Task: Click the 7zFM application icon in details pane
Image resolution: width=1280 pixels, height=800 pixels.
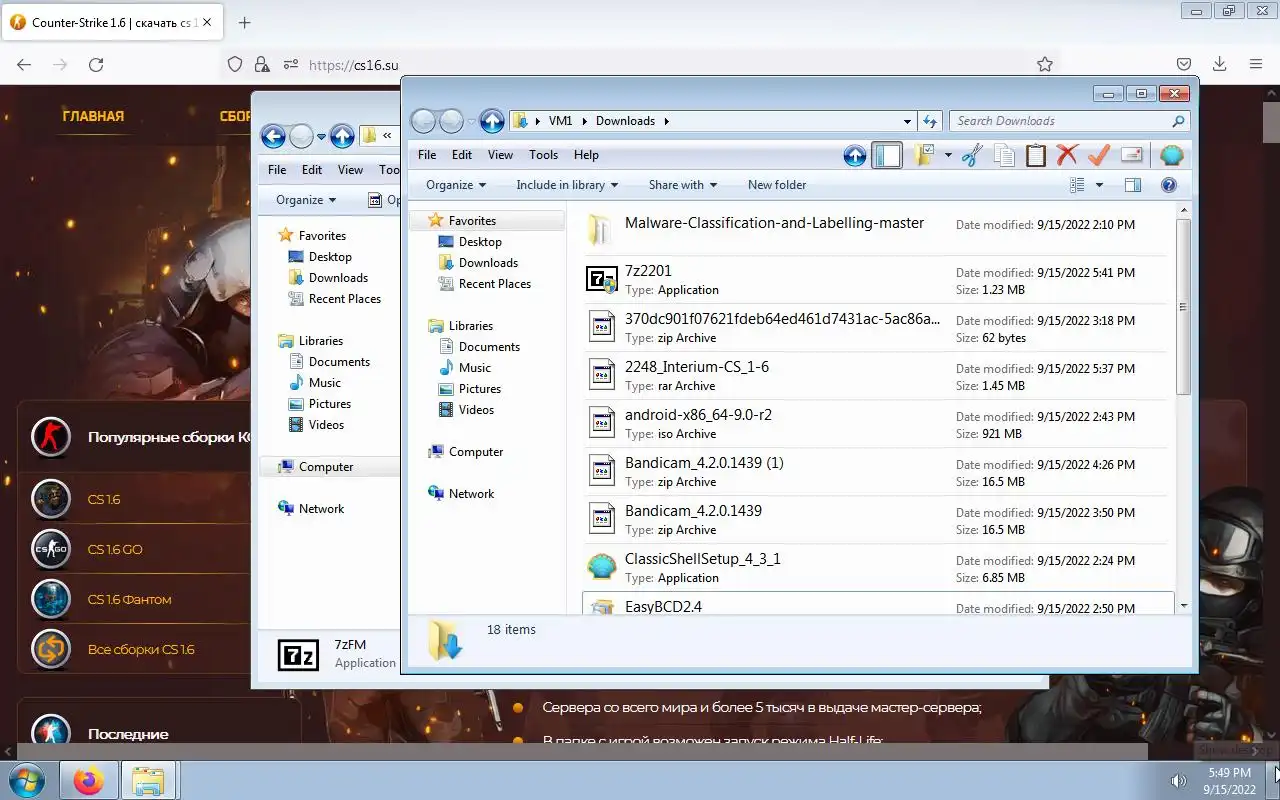Action: pyautogui.click(x=298, y=654)
